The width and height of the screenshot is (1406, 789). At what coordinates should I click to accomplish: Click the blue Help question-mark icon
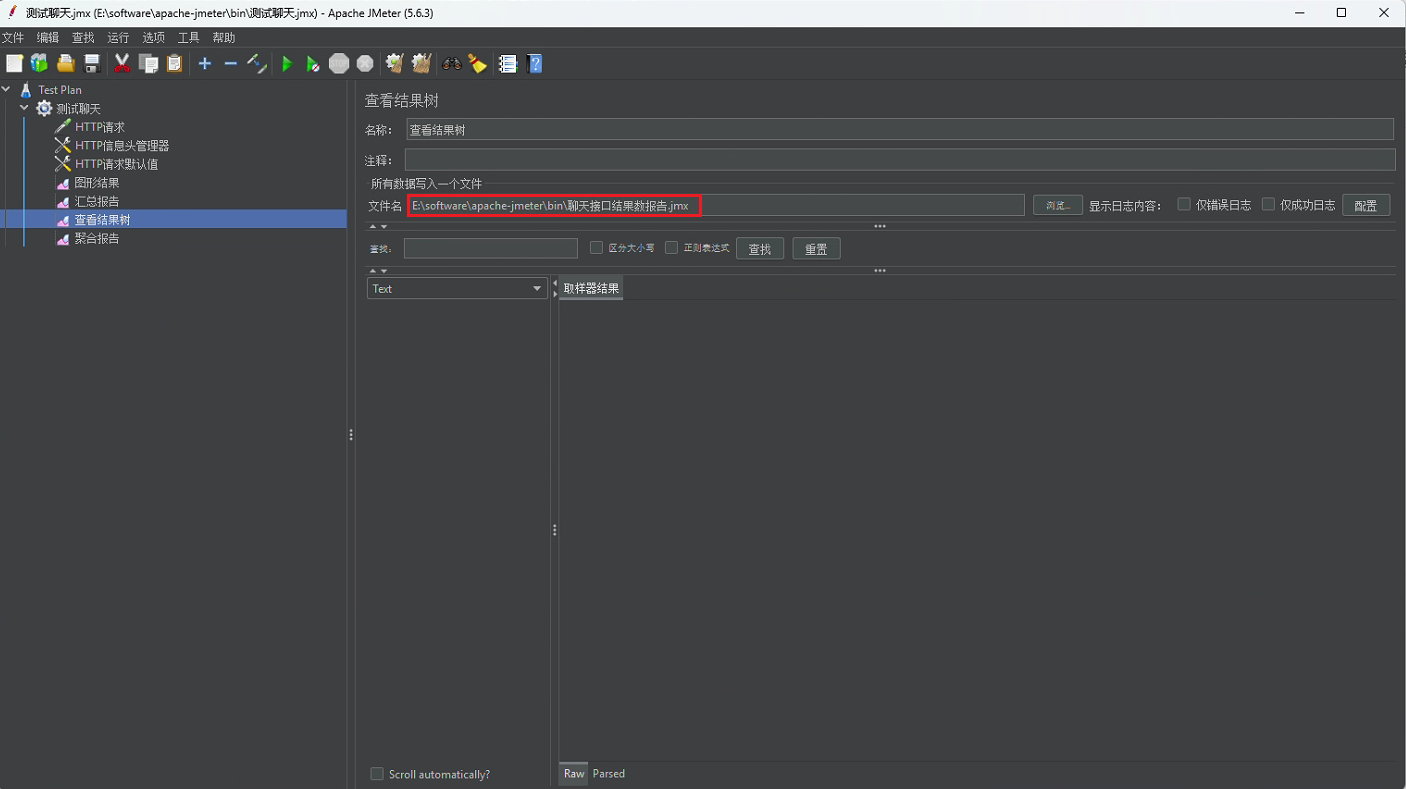[x=535, y=64]
